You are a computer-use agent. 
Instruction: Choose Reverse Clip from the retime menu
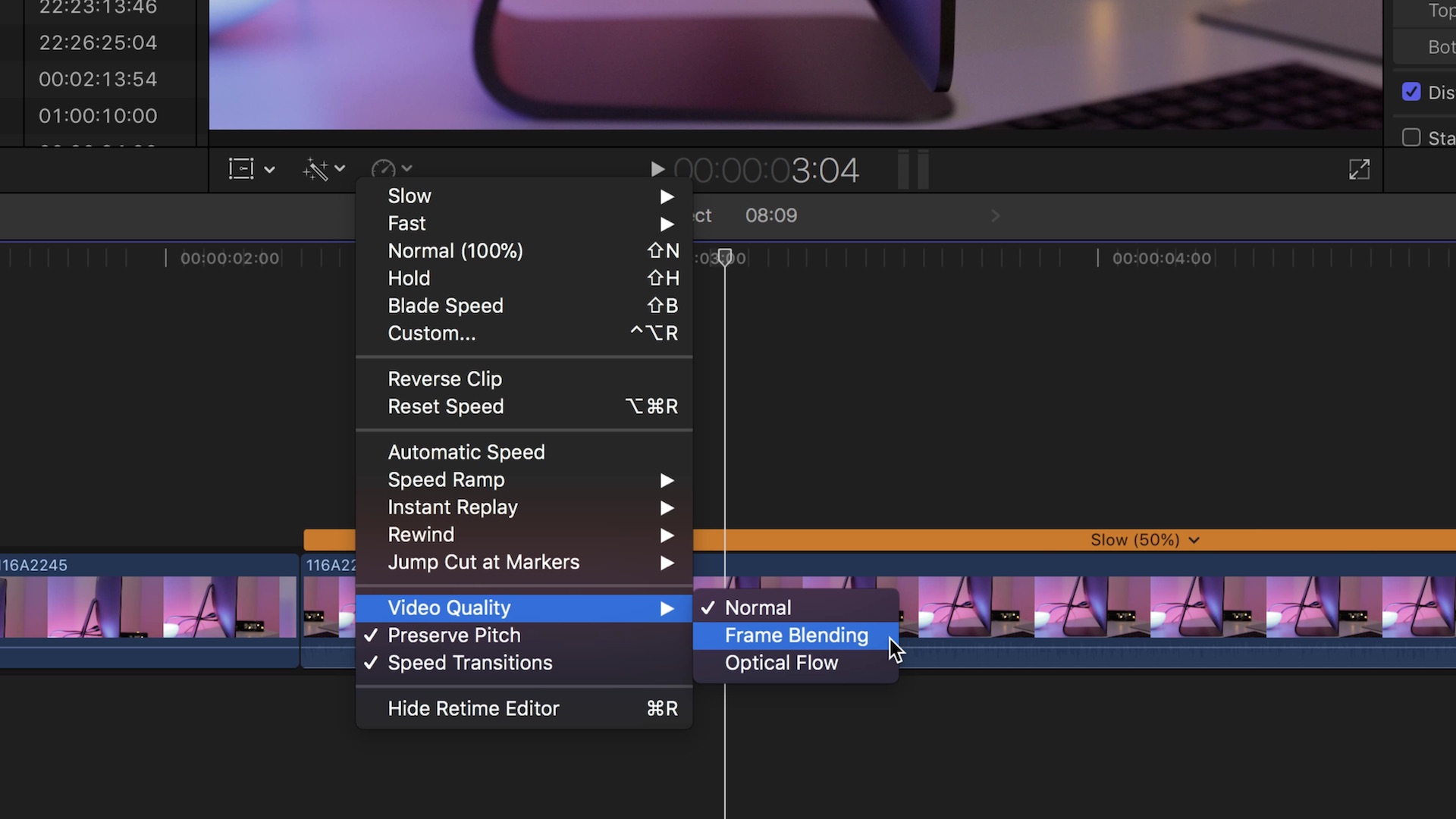(444, 378)
